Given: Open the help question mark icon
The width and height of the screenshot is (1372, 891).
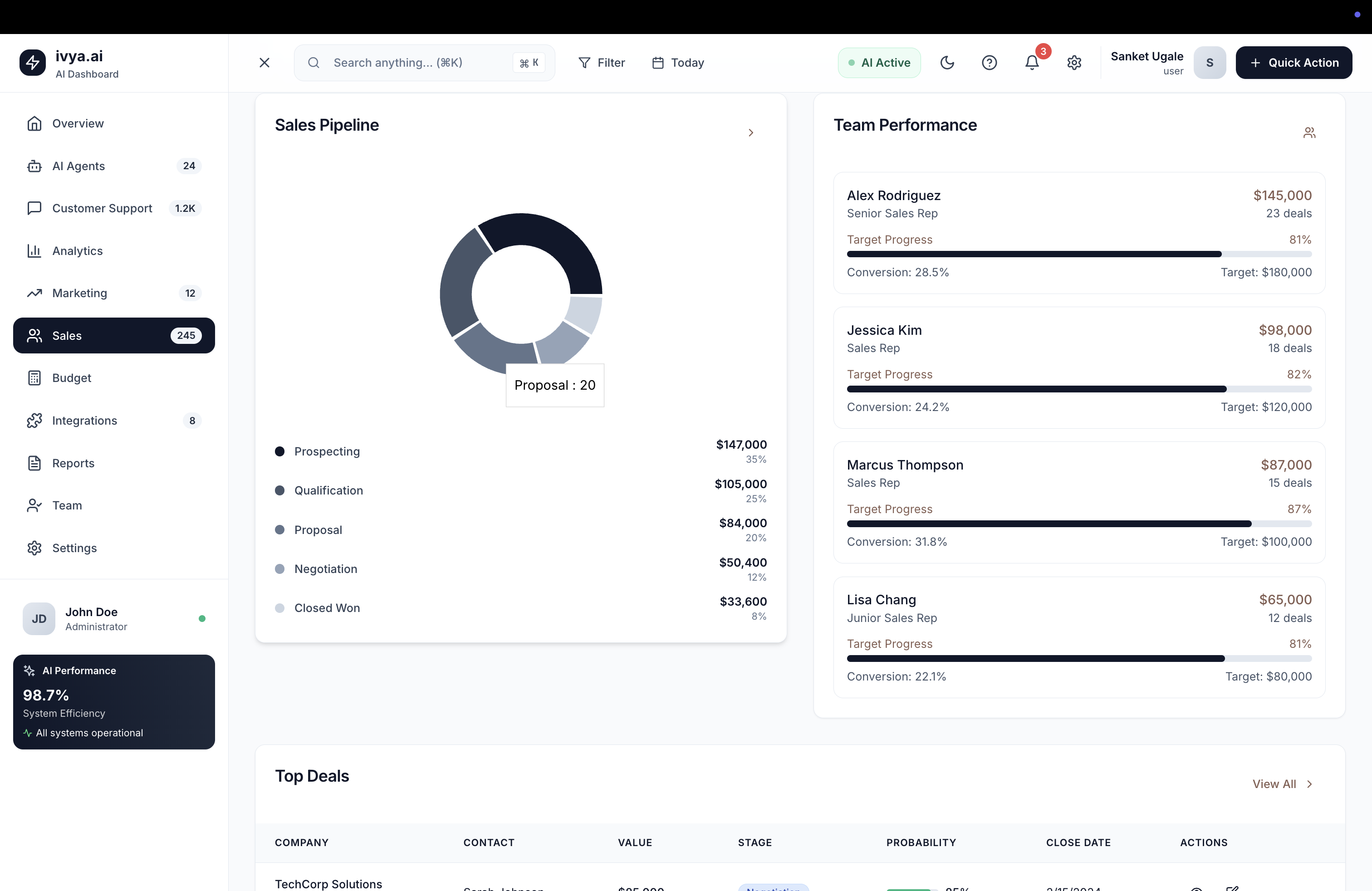Looking at the screenshot, I should [x=989, y=62].
